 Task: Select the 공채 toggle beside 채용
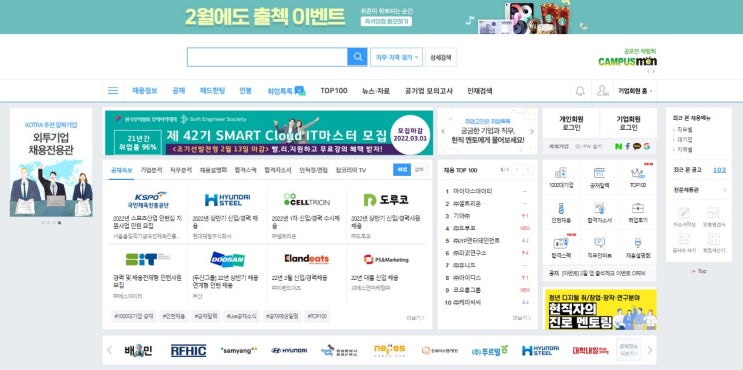(x=419, y=170)
